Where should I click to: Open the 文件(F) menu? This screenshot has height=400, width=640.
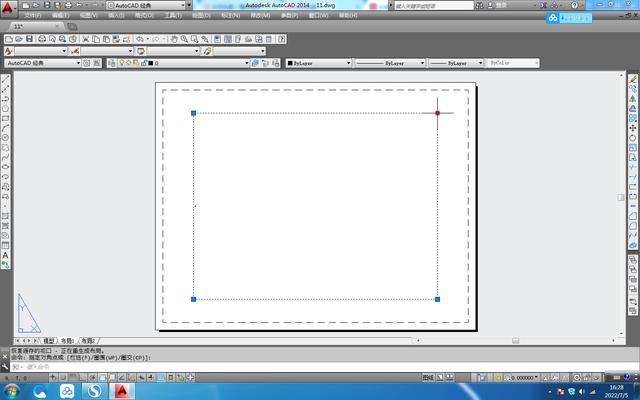pyautogui.click(x=33, y=16)
